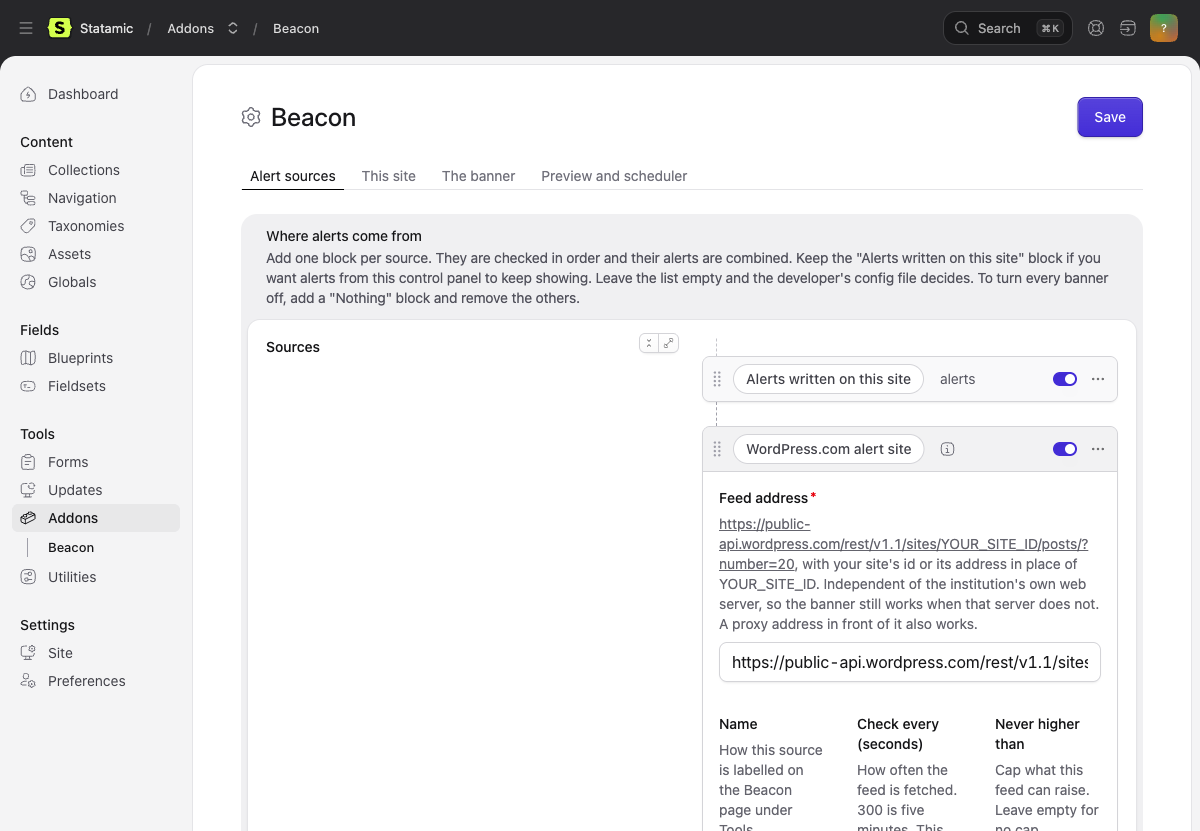This screenshot has height=831, width=1200.
Task: Open Preferences in sidebar
Action: tap(87, 681)
